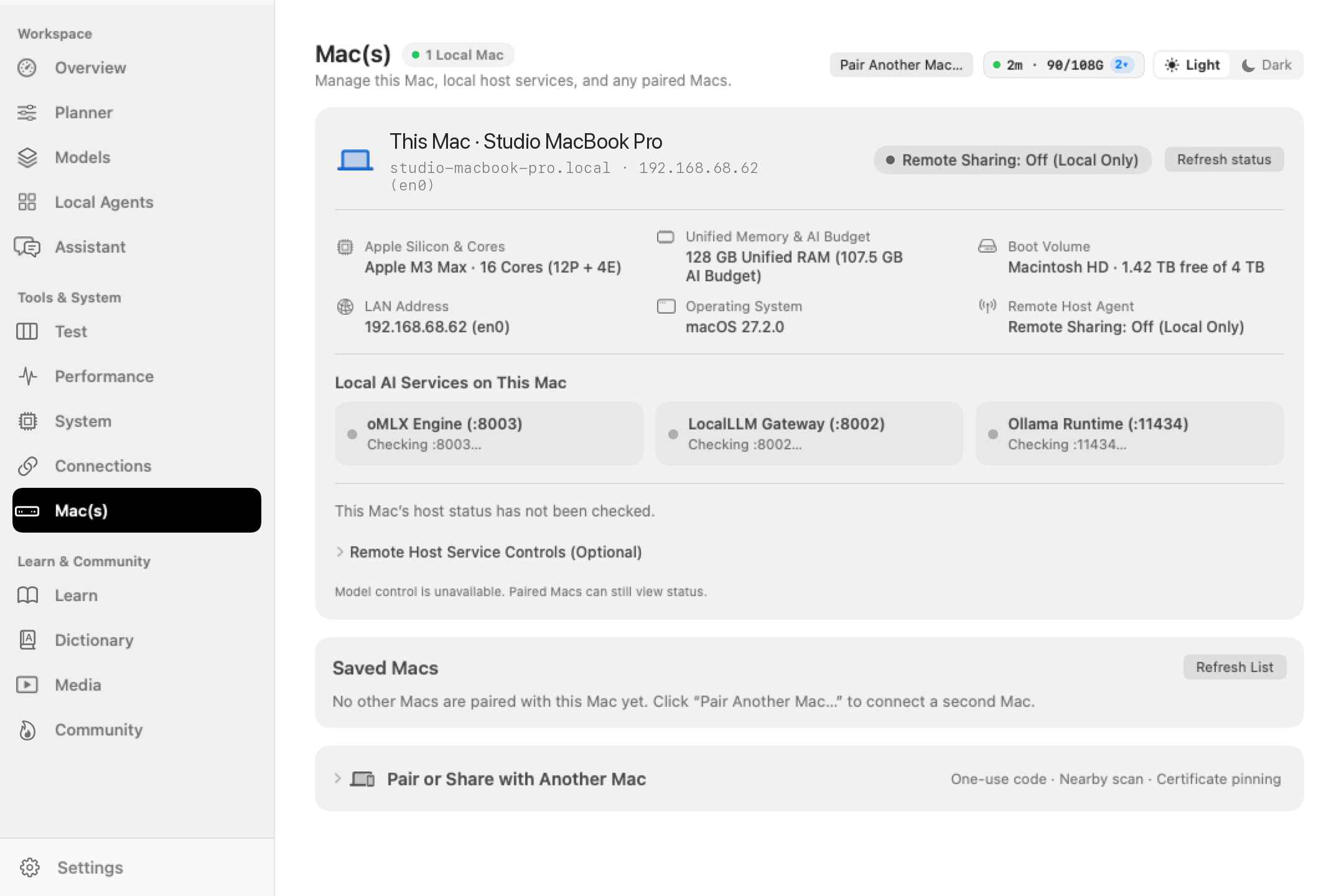Click the LAN Address globe icon
The height and width of the screenshot is (896, 1344).
(345, 307)
